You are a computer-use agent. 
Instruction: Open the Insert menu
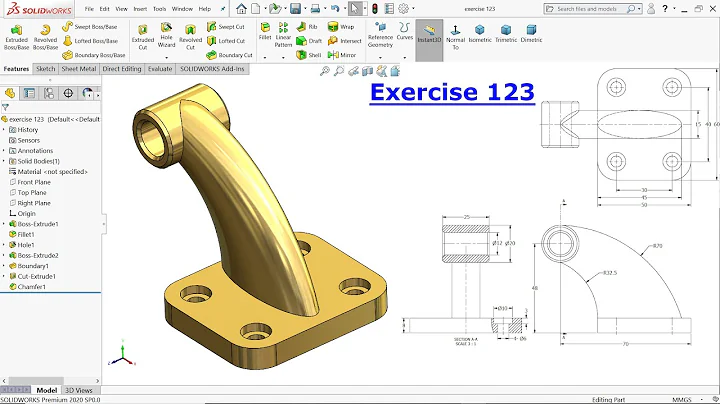pyautogui.click(x=140, y=9)
